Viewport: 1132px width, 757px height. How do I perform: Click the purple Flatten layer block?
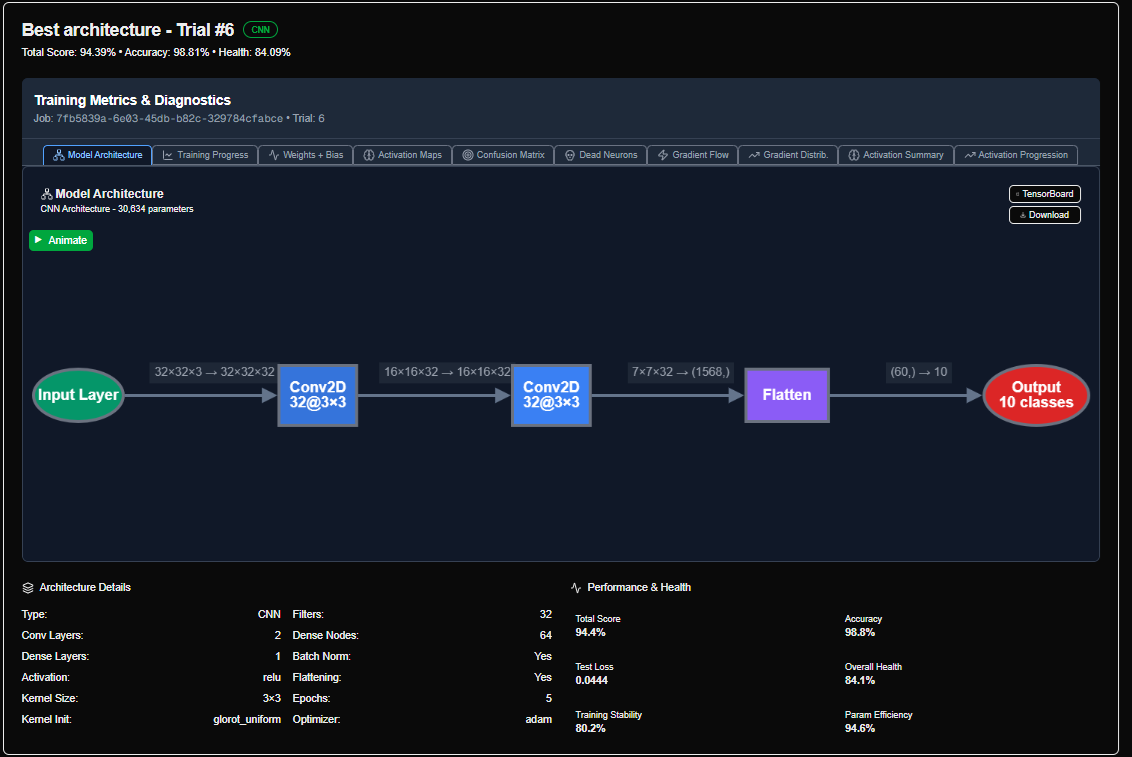pos(786,395)
